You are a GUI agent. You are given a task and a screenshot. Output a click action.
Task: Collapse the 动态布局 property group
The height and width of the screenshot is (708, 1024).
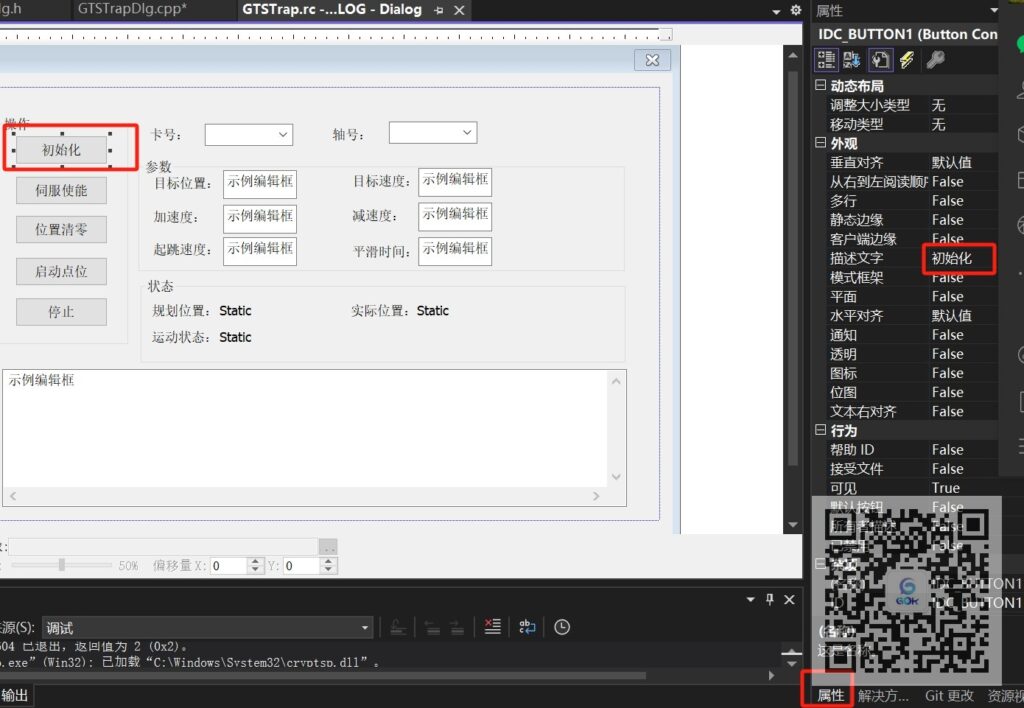pos(820,85)
